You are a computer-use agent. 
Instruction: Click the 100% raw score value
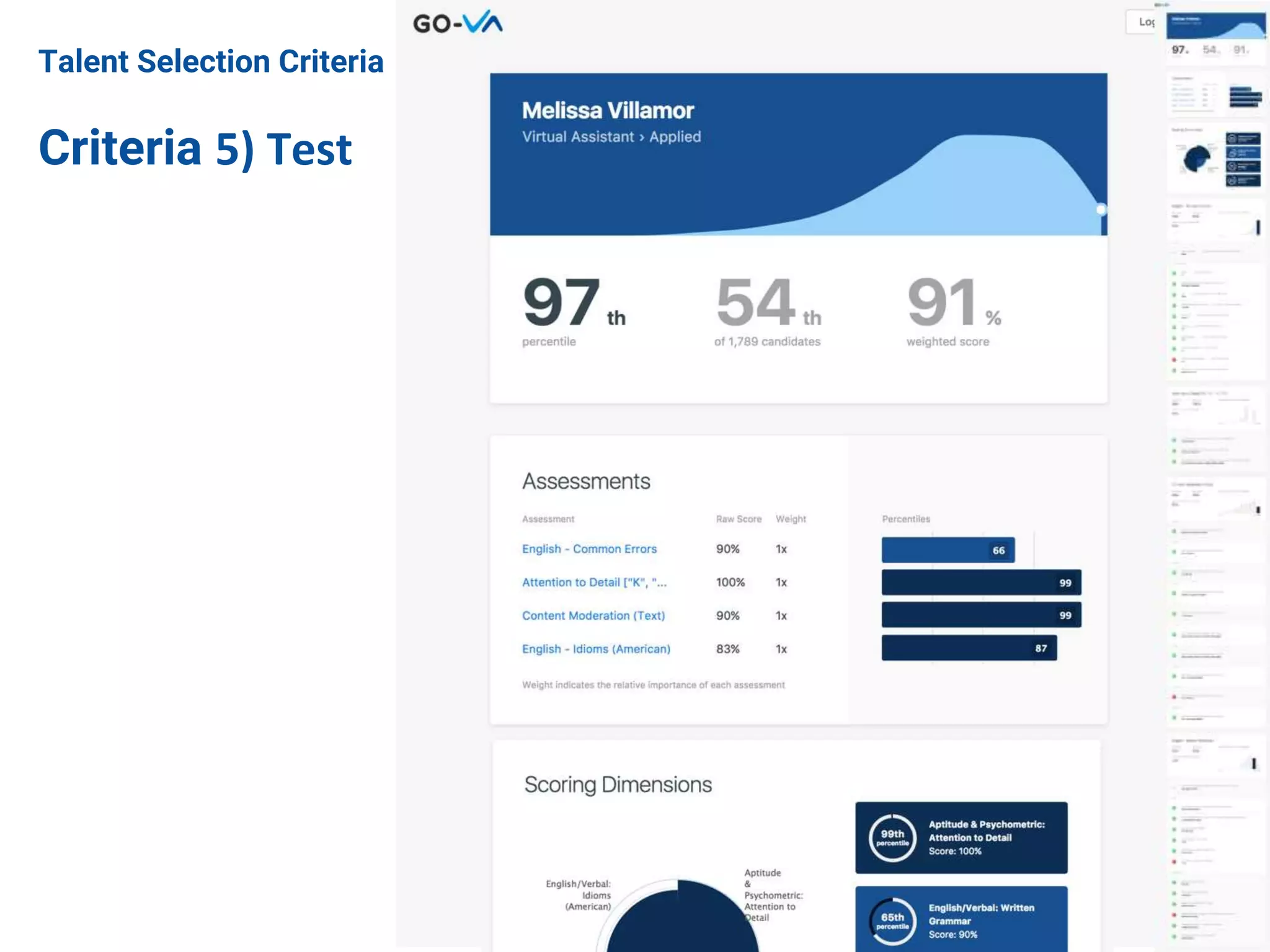coord(730,582)
